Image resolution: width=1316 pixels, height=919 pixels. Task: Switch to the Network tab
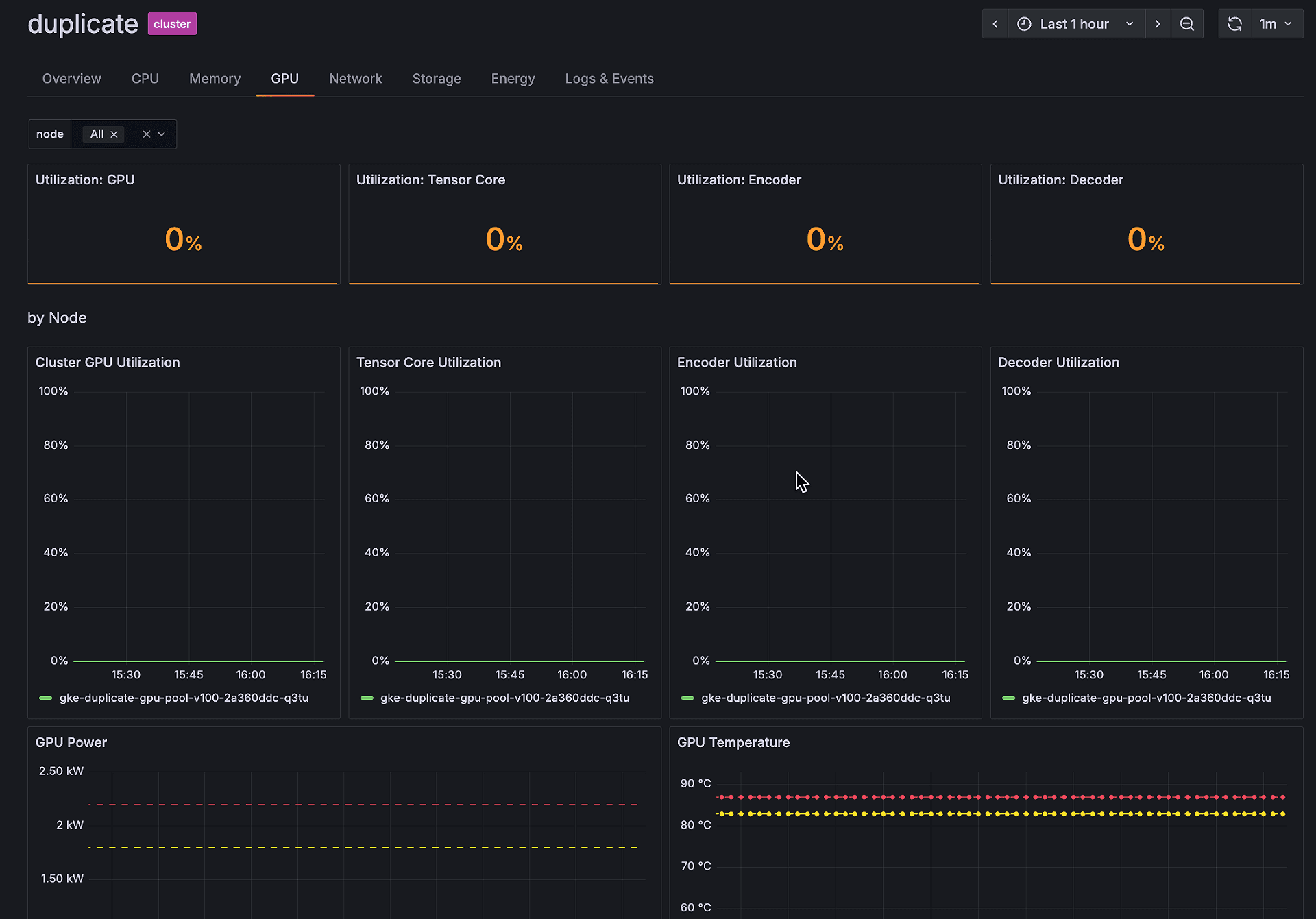(356, 78)
